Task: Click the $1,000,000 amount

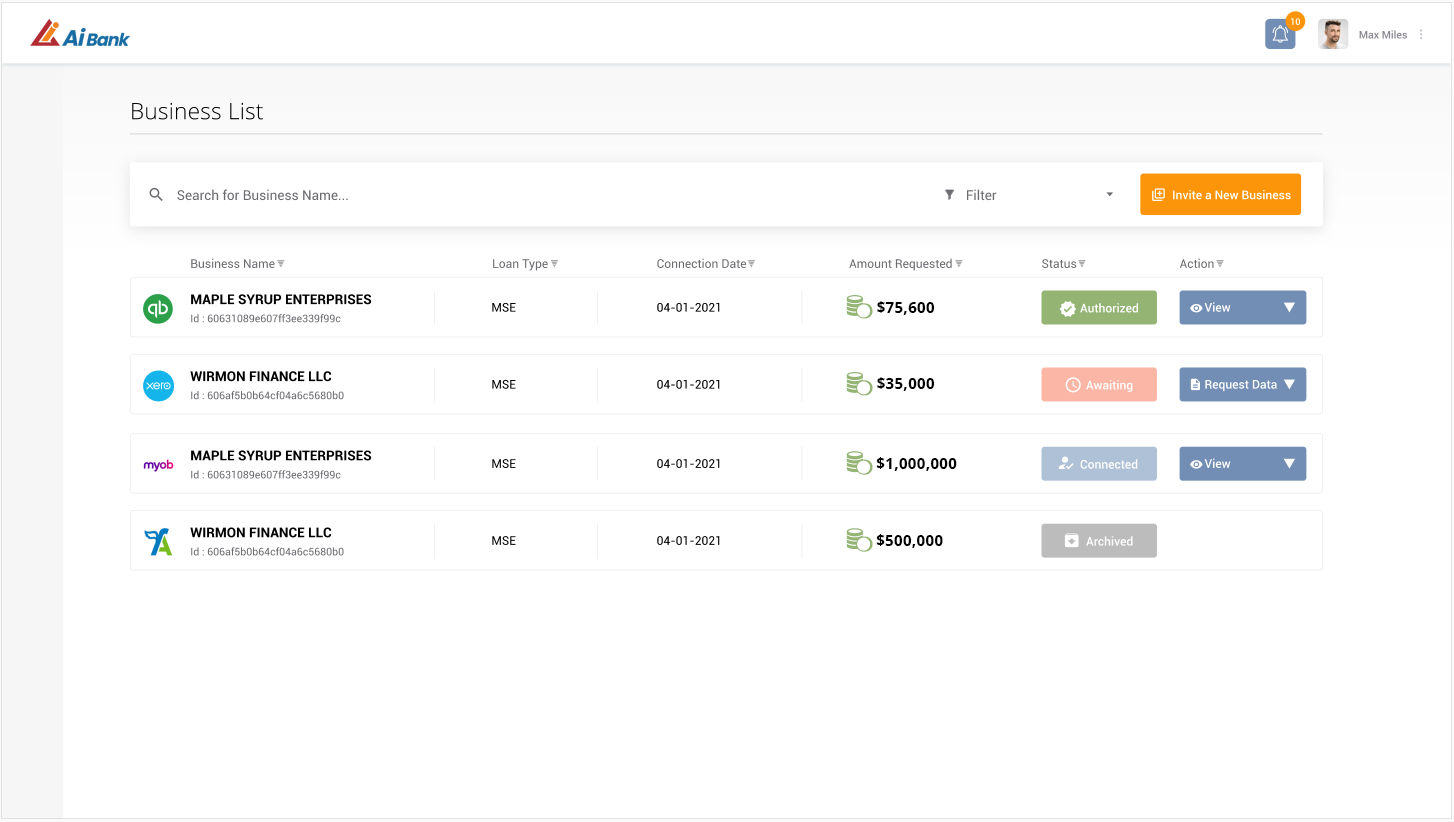Action: point(916,464)
